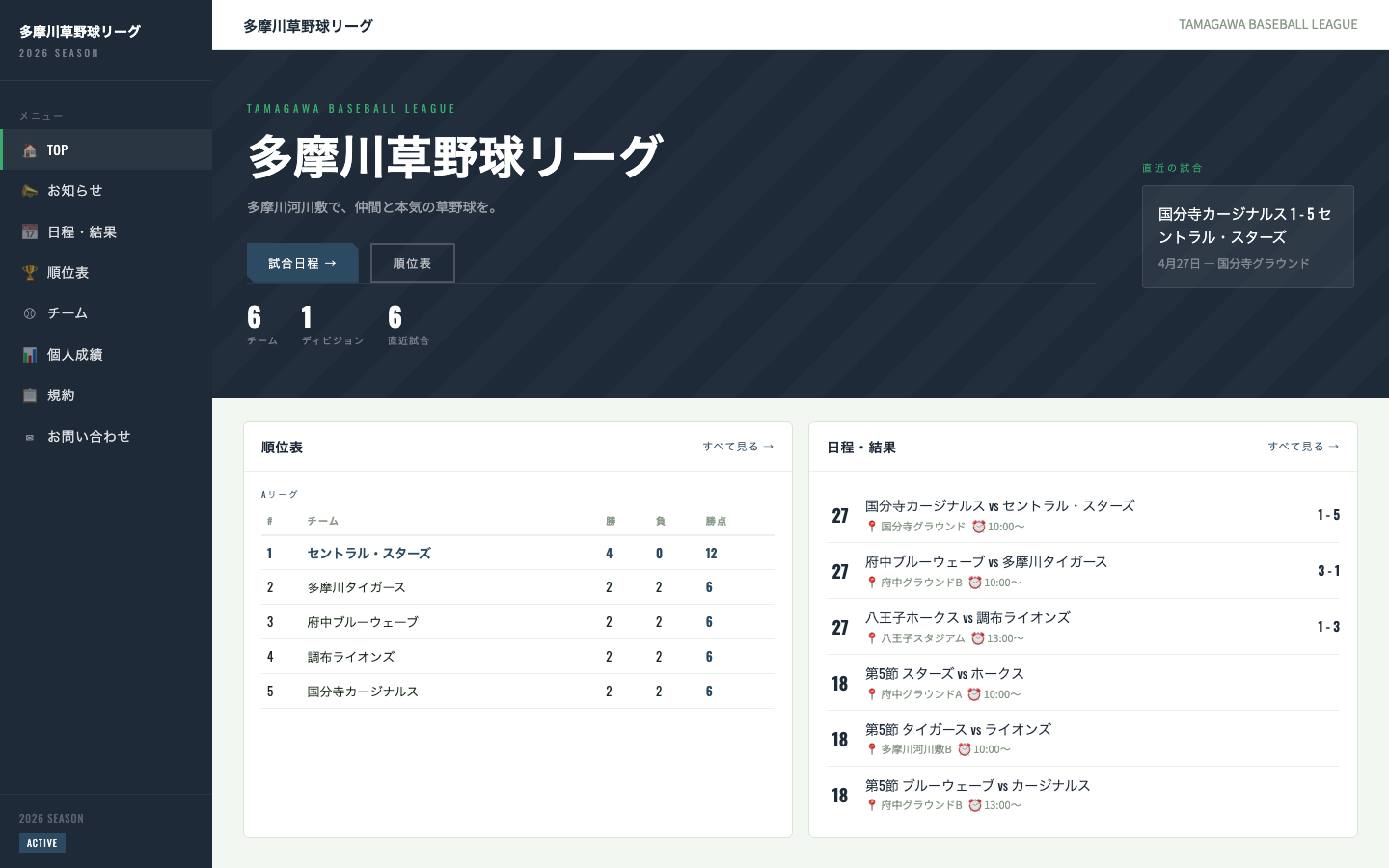
Task: Click the チーム column header
Action: tap(323, 522)
